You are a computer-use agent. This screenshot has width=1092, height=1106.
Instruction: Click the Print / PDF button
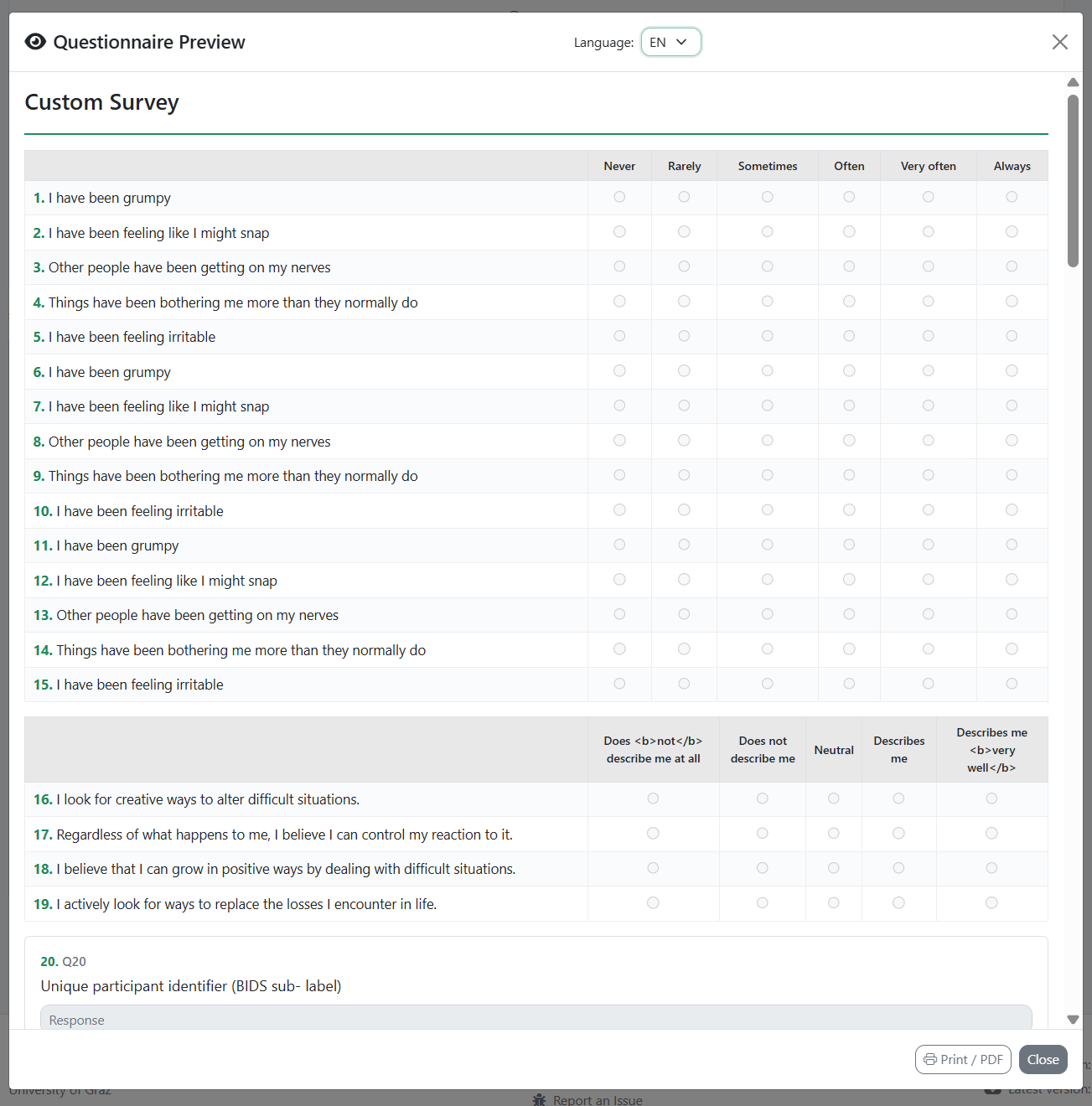963,1059
